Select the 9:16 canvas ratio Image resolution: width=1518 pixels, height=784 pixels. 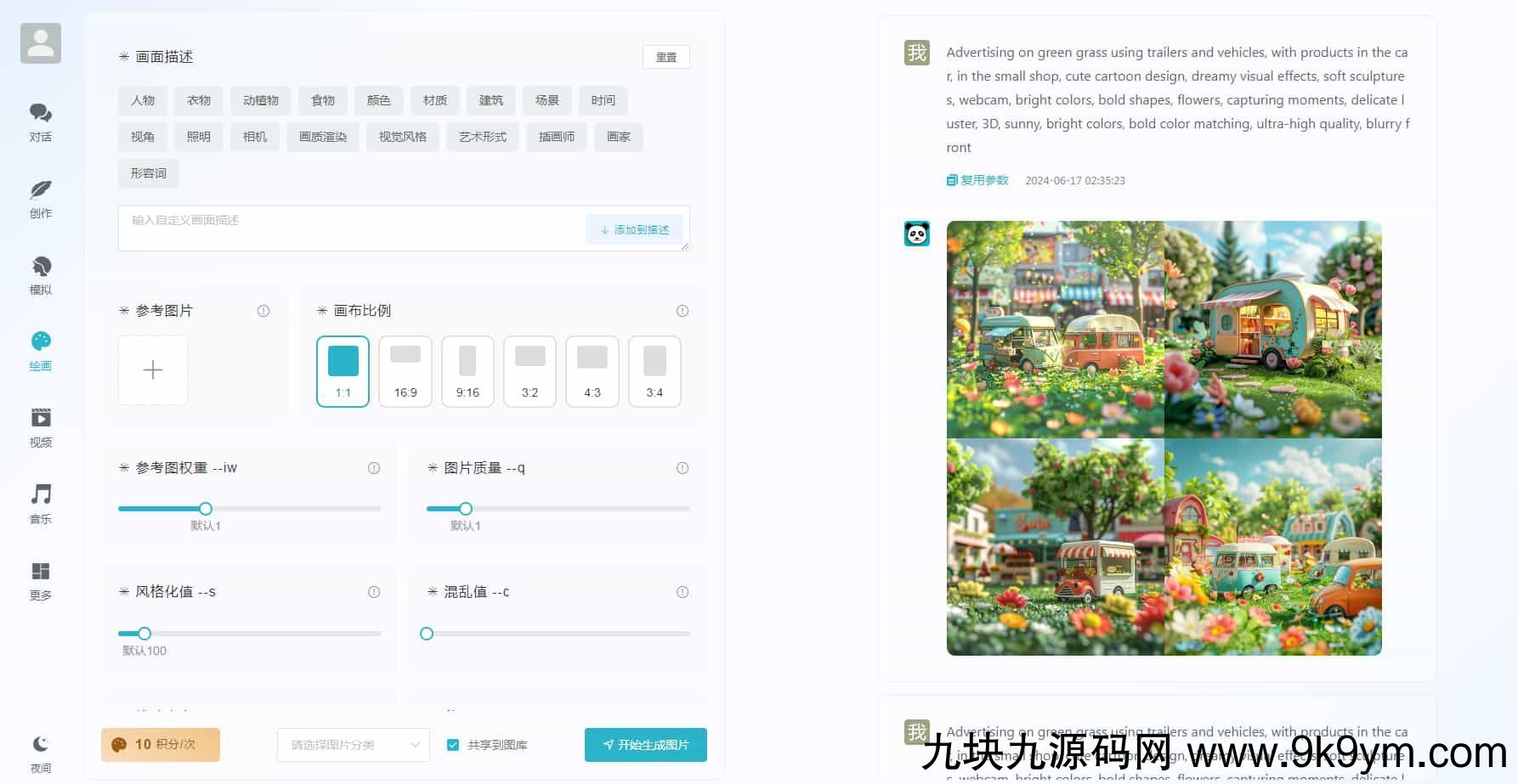click(467, 371)
